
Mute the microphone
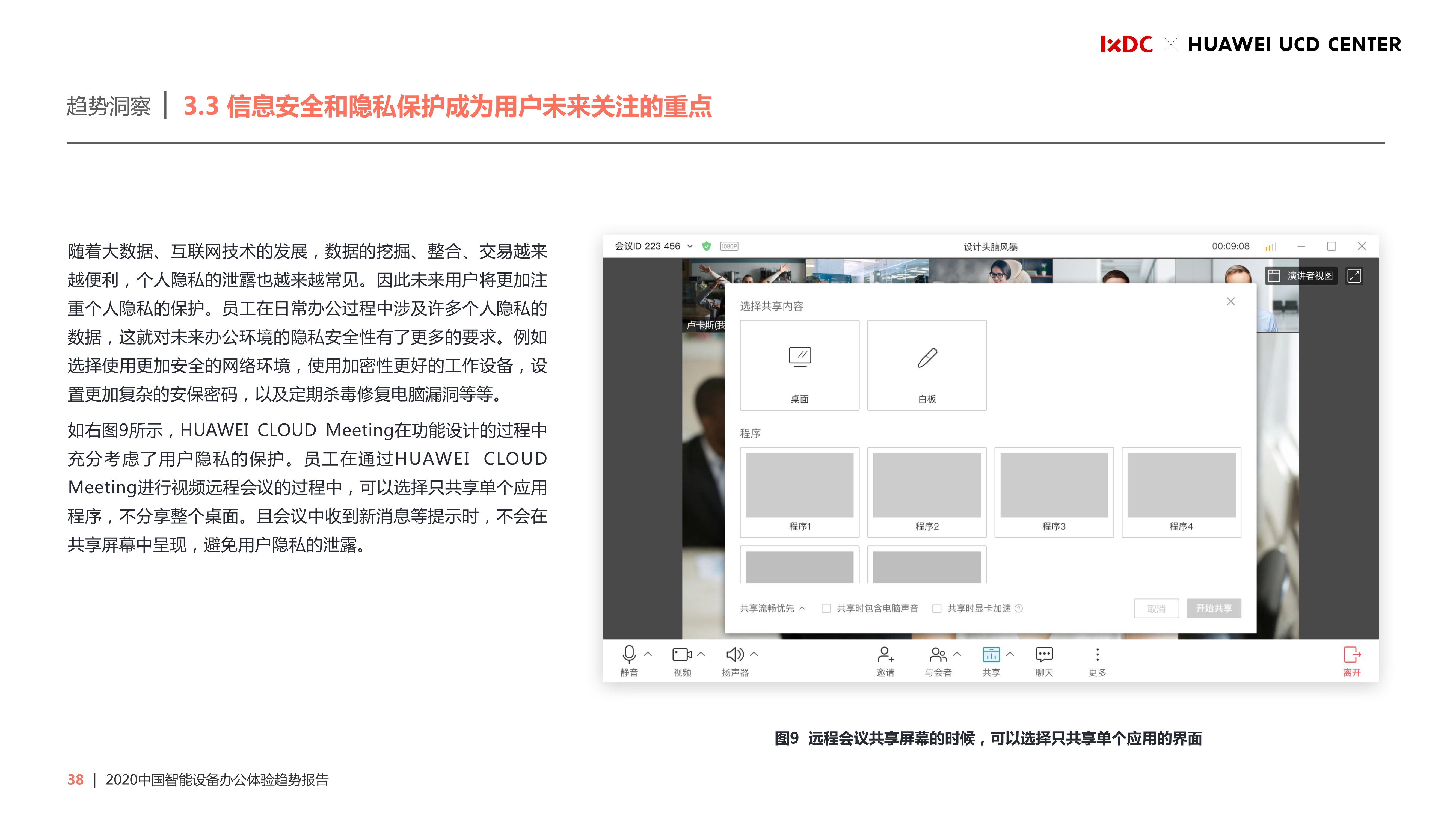click(628, 655)
